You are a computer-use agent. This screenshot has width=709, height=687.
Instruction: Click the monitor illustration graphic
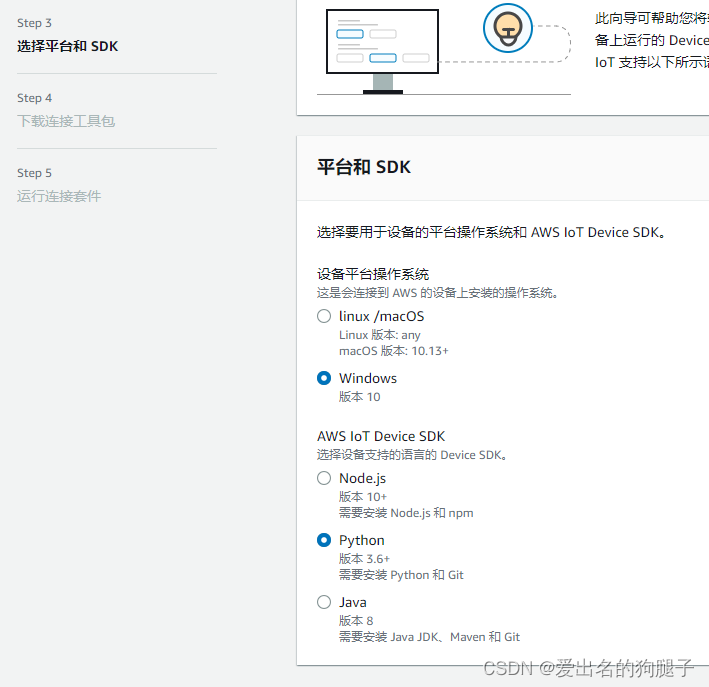[383, 52]
